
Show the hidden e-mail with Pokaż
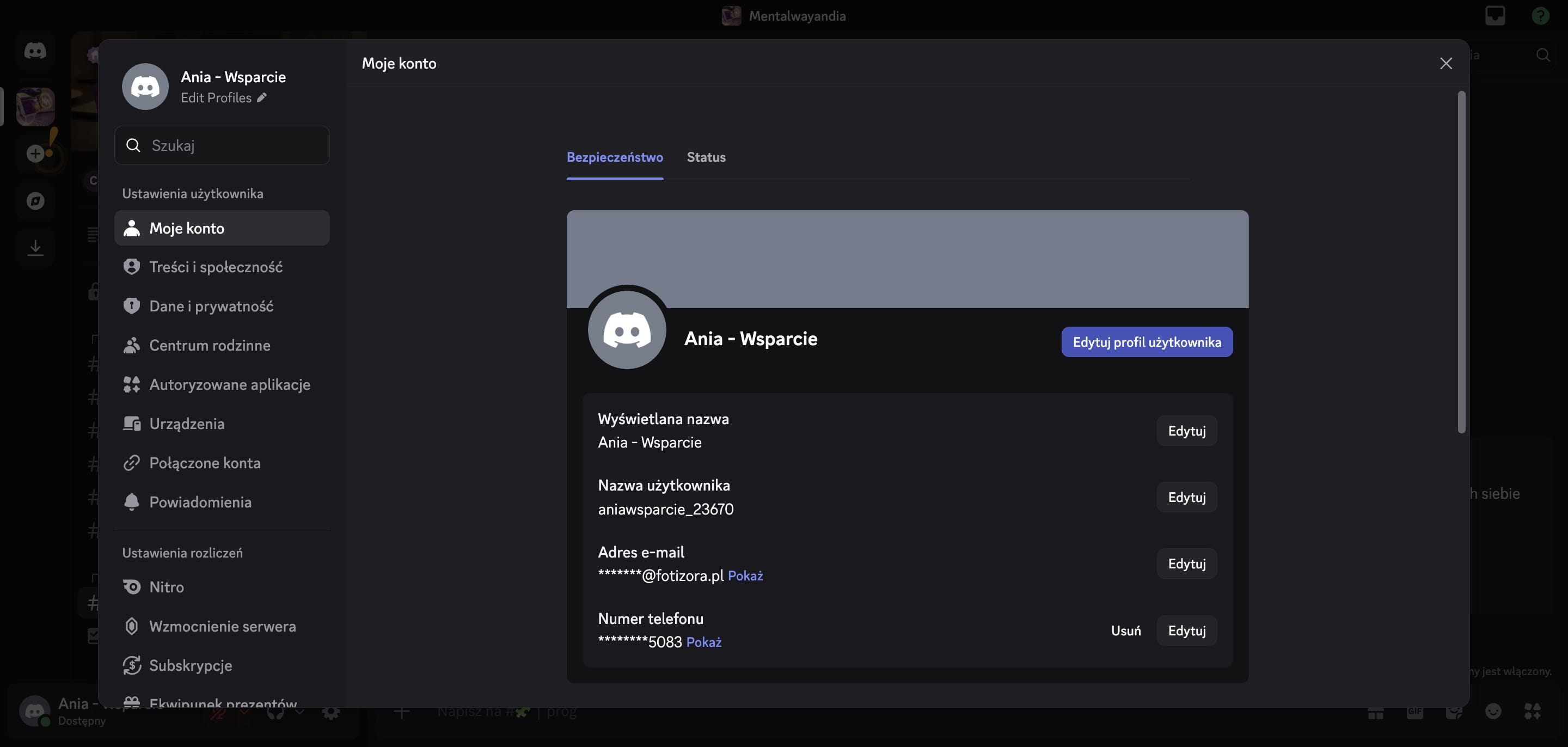pyautogui.click(x=745, y=575)
